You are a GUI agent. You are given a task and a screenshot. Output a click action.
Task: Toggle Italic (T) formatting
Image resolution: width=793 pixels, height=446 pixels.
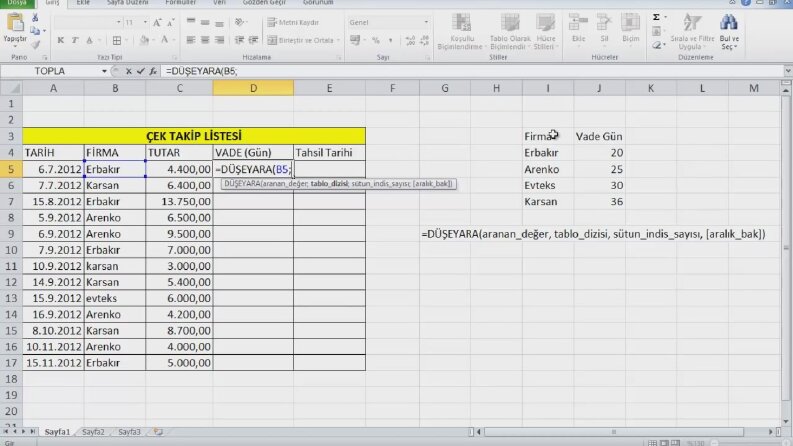pyautogui.click(x=75, y=40)
